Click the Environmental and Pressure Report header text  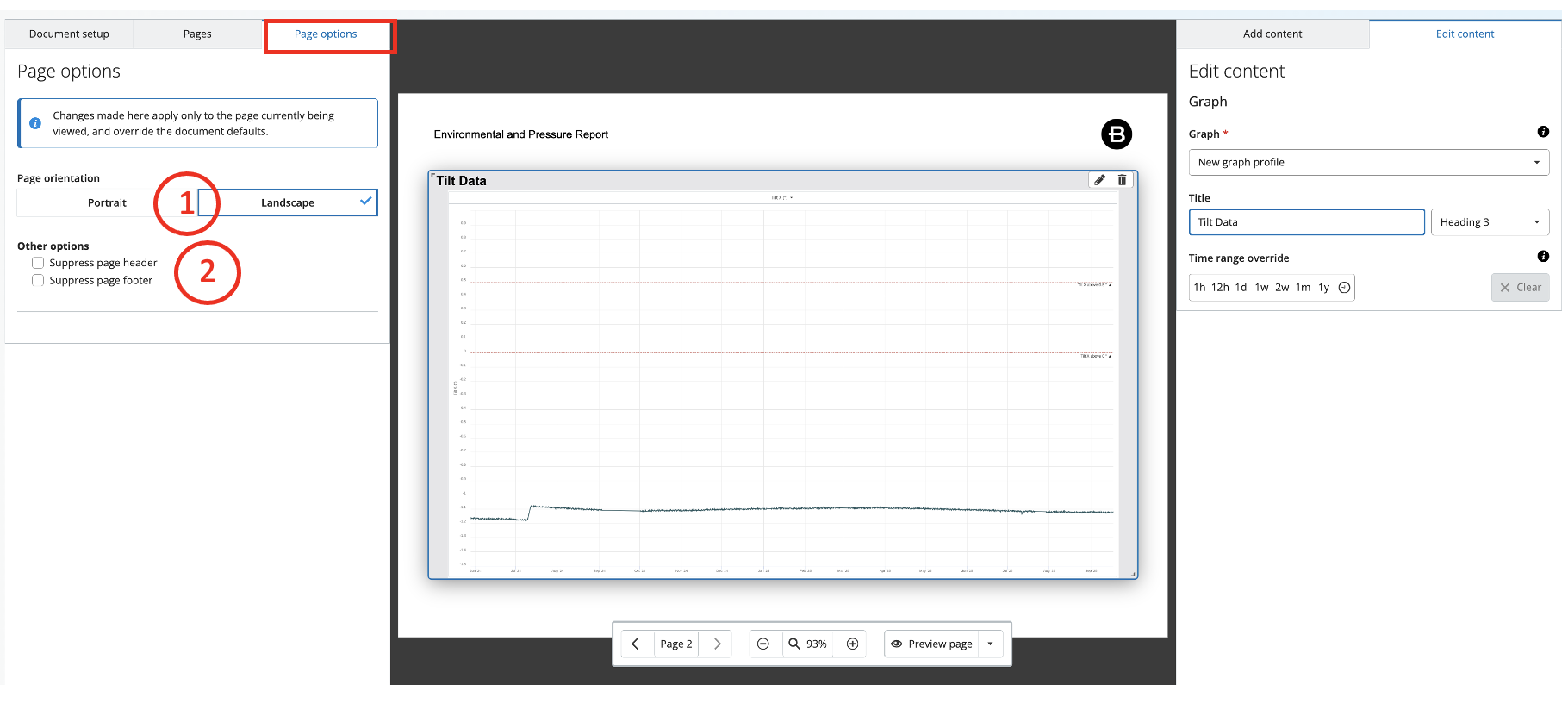click(521, 134)
